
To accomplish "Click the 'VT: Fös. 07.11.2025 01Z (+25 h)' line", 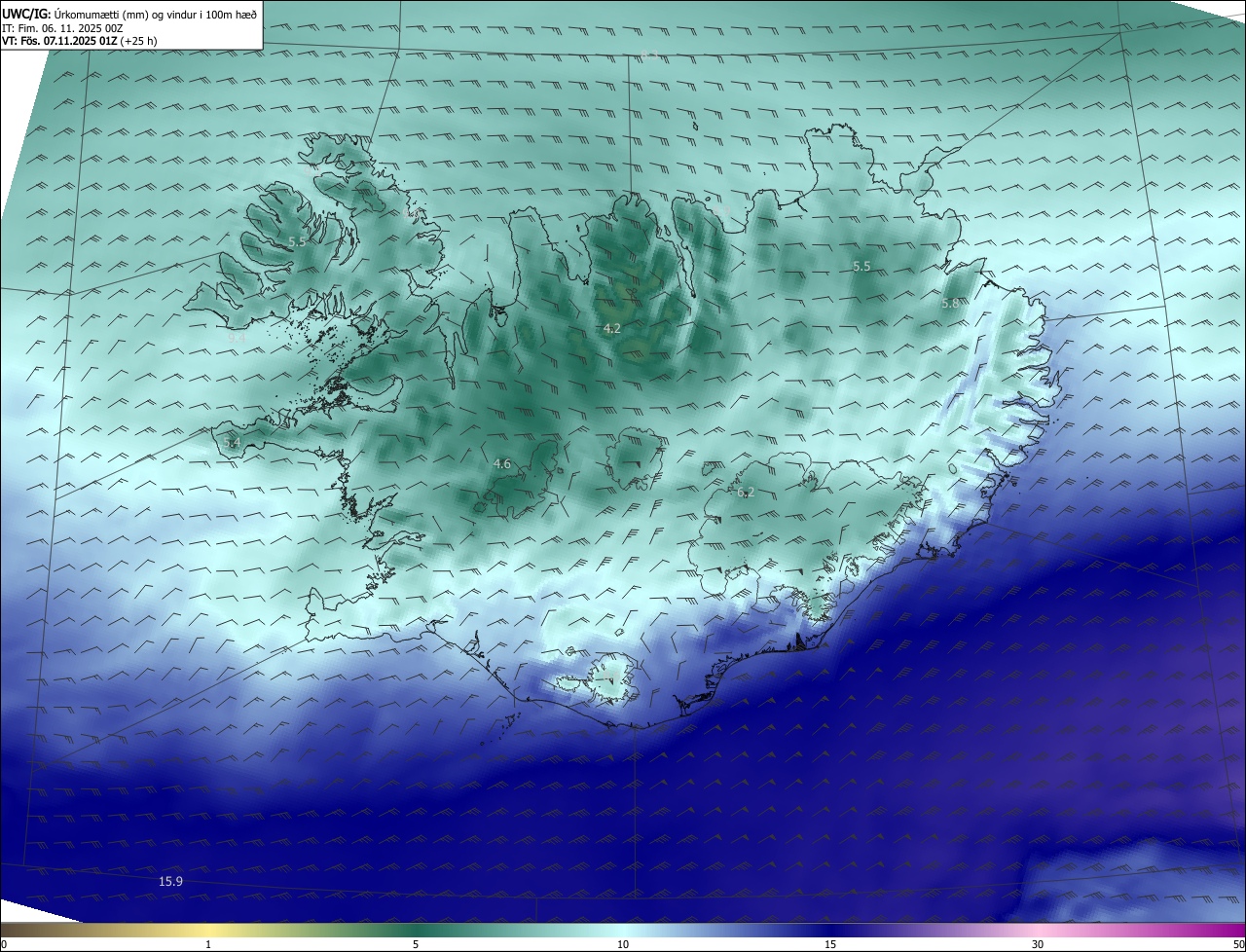I will coord(79,41).
